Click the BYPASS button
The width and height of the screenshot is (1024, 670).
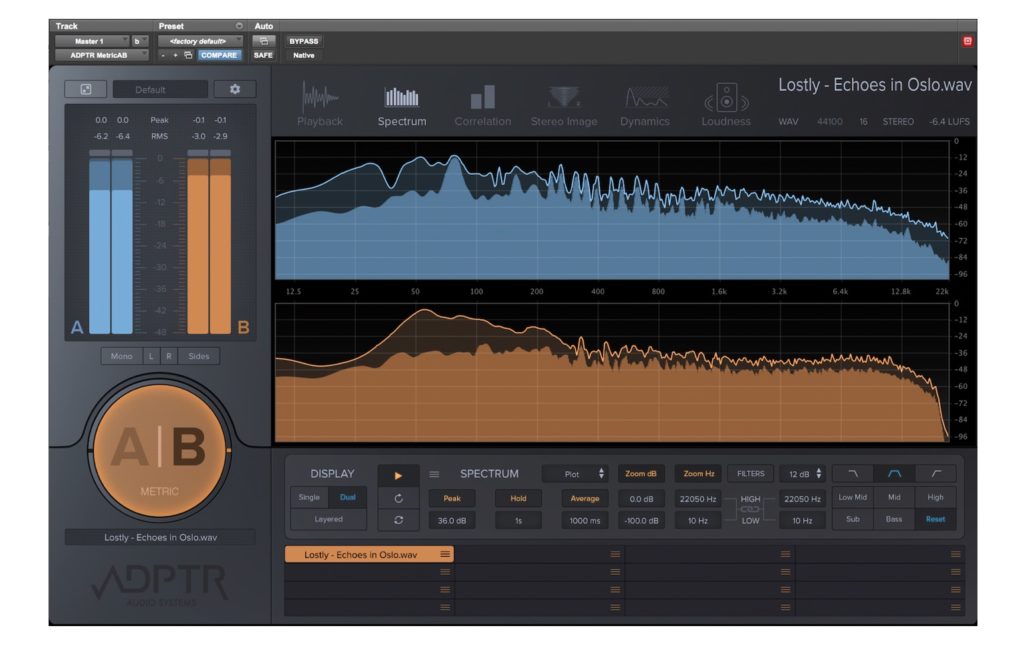[x=303, y=41]
